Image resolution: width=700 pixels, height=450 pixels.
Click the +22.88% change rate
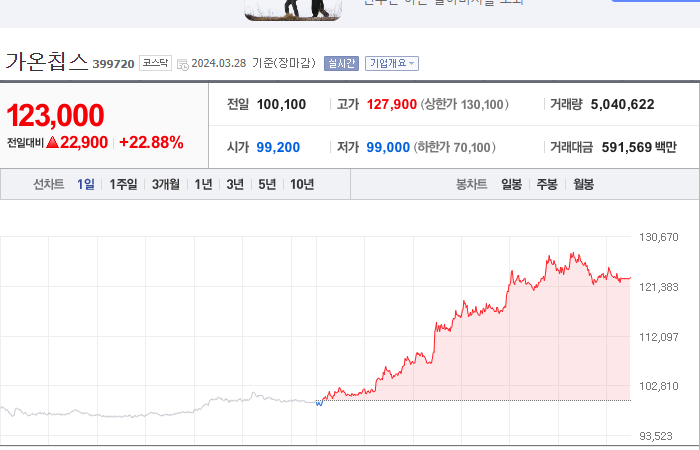pyautogui.click(x=151, y=142)
